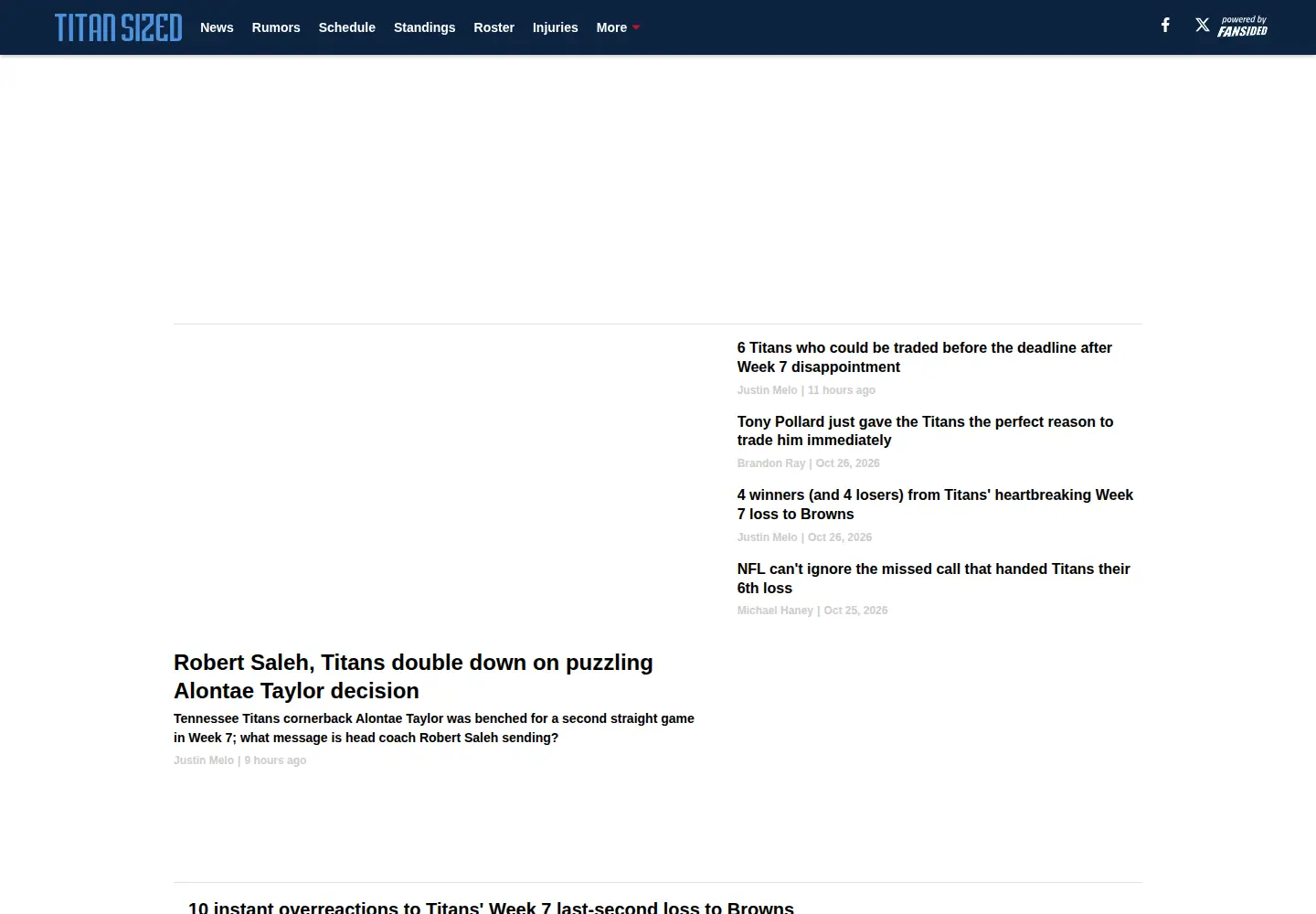Screen dimensions: 1316x914
Task: Visit the powered by FanSided logo
Action: coord(1243,27)
